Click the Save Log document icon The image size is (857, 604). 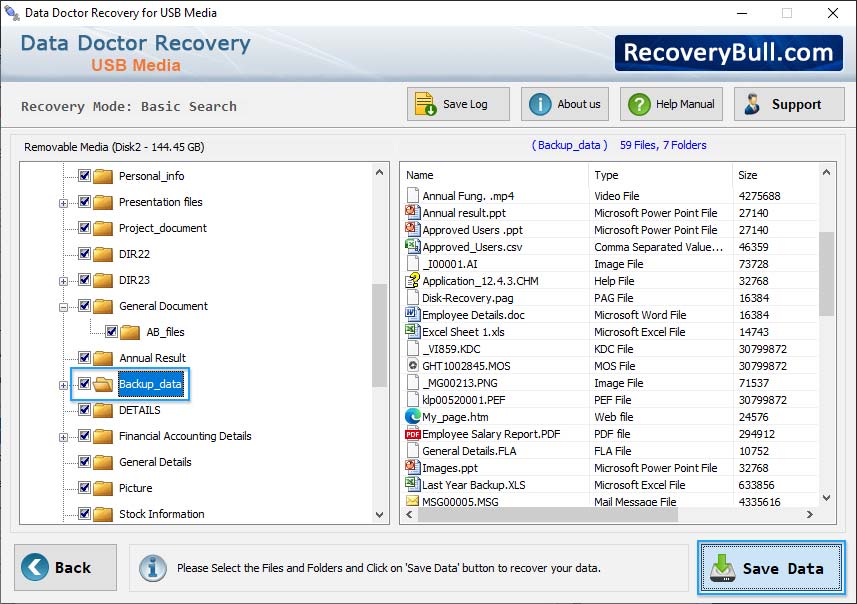pos(425,104)
